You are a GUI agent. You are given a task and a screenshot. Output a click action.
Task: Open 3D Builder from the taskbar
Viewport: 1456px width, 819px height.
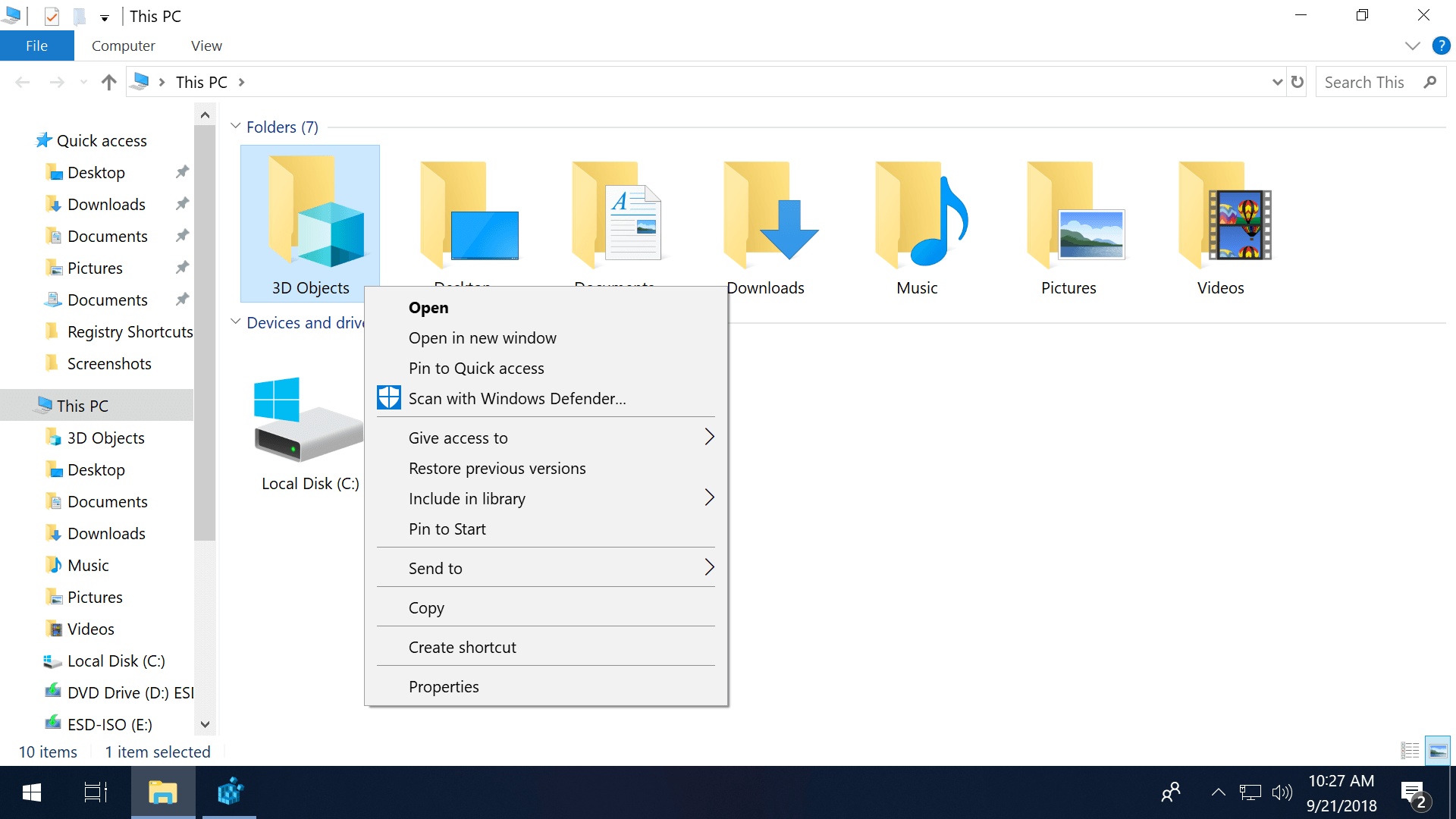229,792
